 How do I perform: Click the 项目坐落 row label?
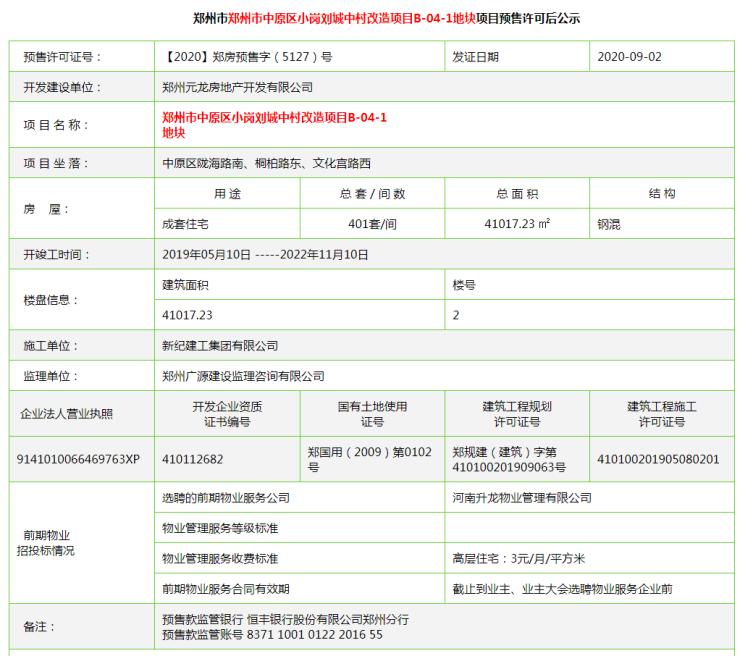click(x=56, y=163)
